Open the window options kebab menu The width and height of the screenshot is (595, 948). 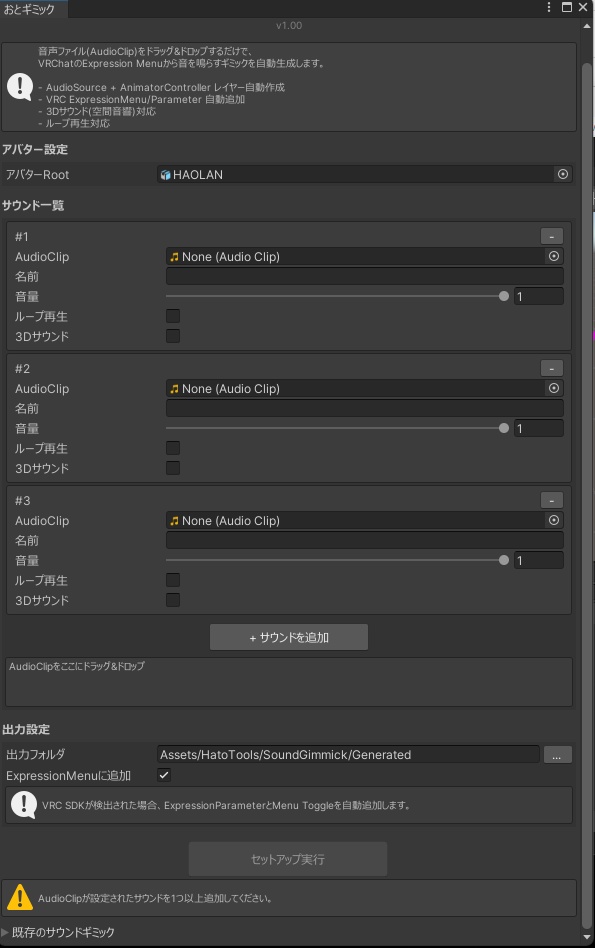point(549,7)
